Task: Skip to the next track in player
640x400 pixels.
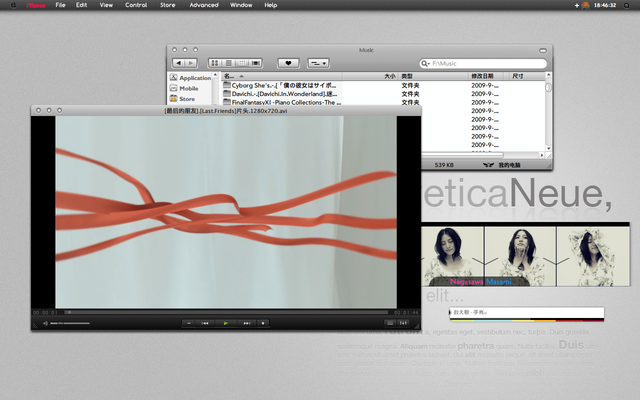Action: pyautogui.click(x=246, y=323)
